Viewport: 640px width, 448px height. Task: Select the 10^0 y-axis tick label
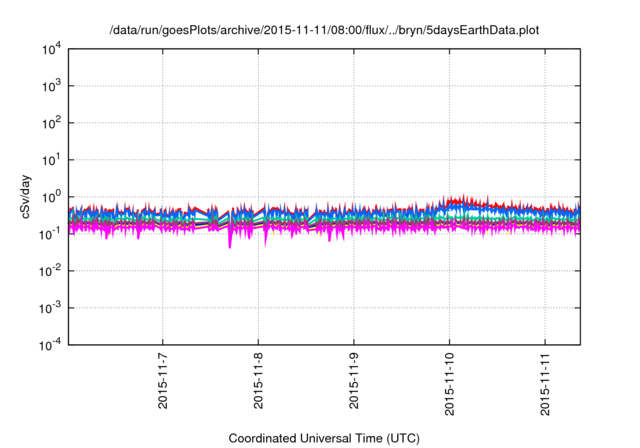(x=52, y=197)
